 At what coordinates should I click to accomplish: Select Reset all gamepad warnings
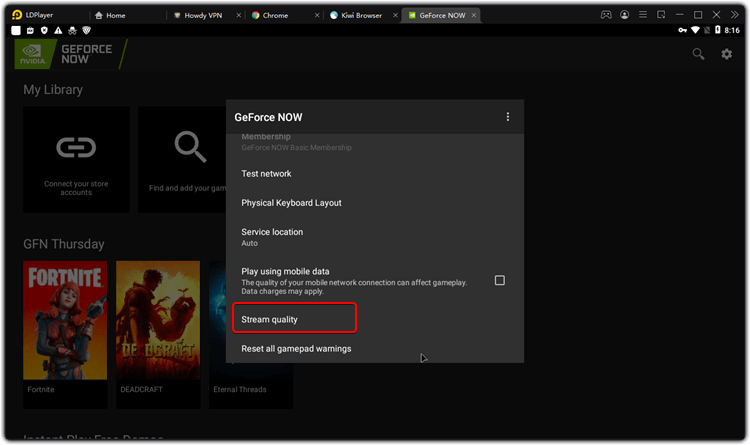point(375,349)
